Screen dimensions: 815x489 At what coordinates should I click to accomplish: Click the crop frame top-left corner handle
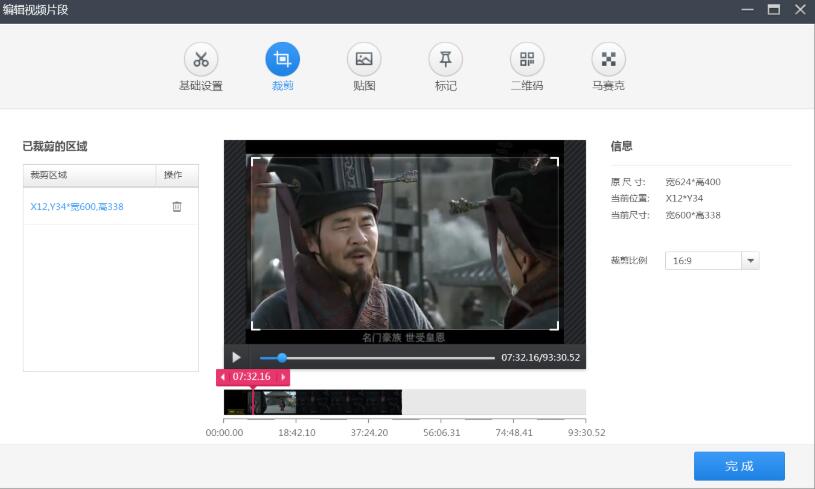click(255, 162)
